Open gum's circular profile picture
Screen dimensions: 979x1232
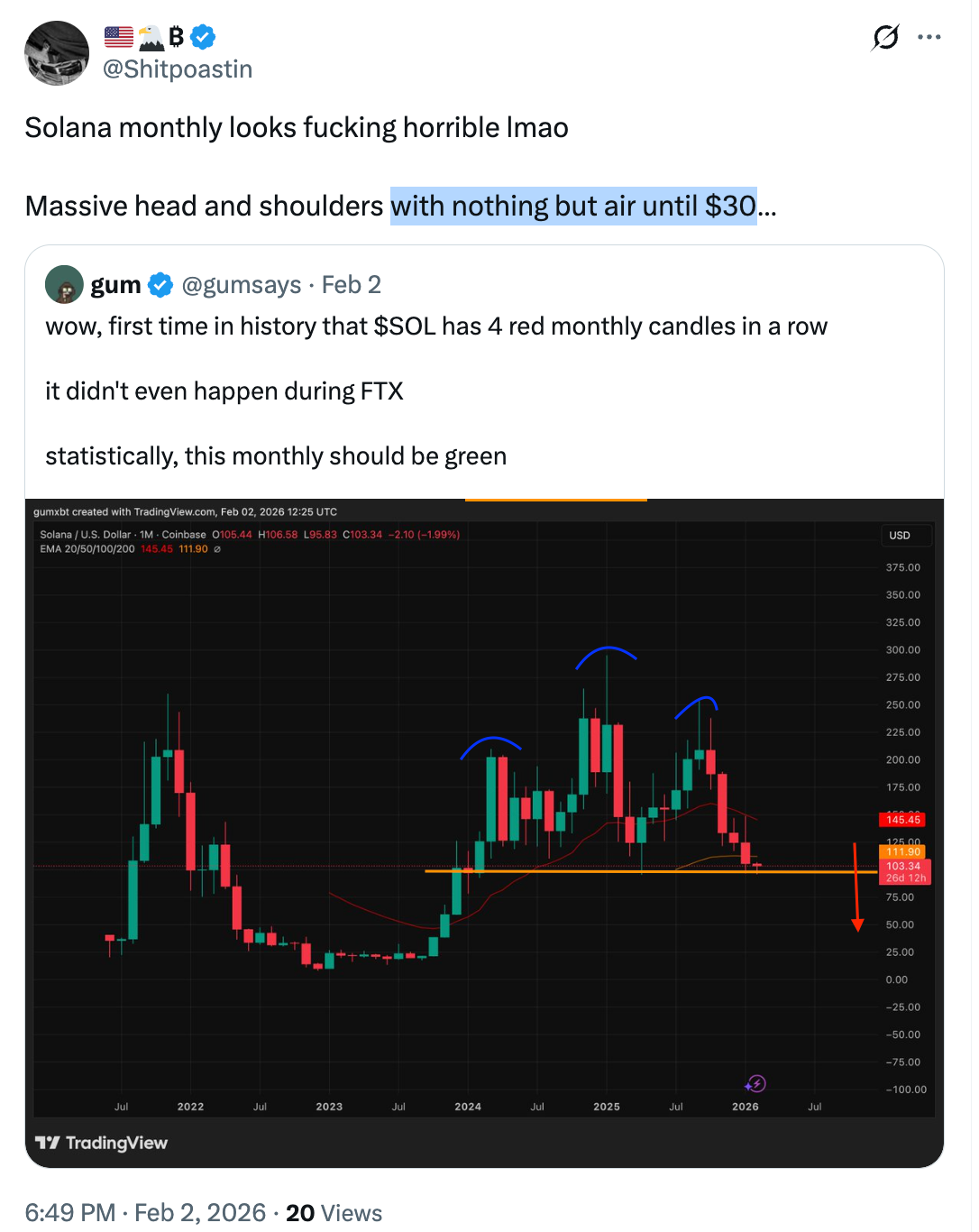point(63,284)
